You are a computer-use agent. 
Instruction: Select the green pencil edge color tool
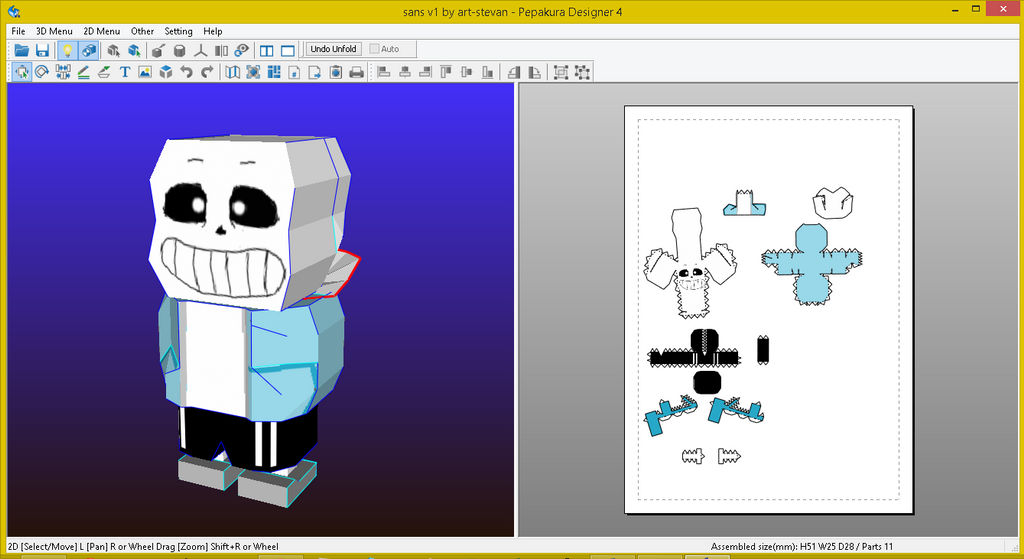(x=83, y=72)
